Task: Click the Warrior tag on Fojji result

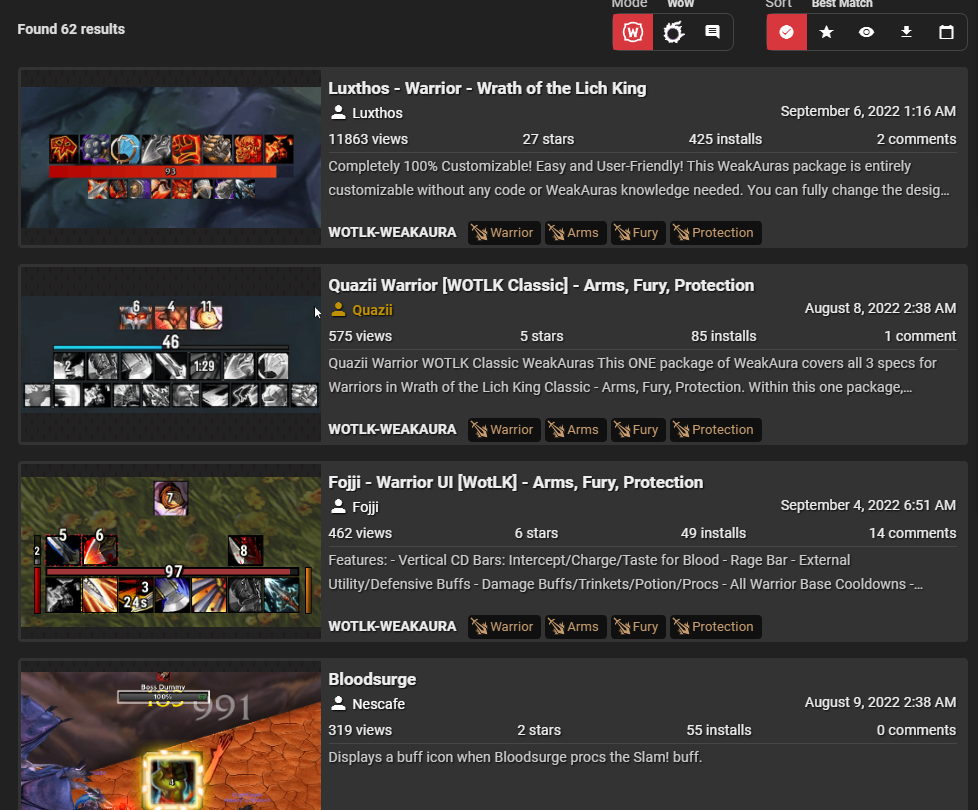Action: (504, 627)
